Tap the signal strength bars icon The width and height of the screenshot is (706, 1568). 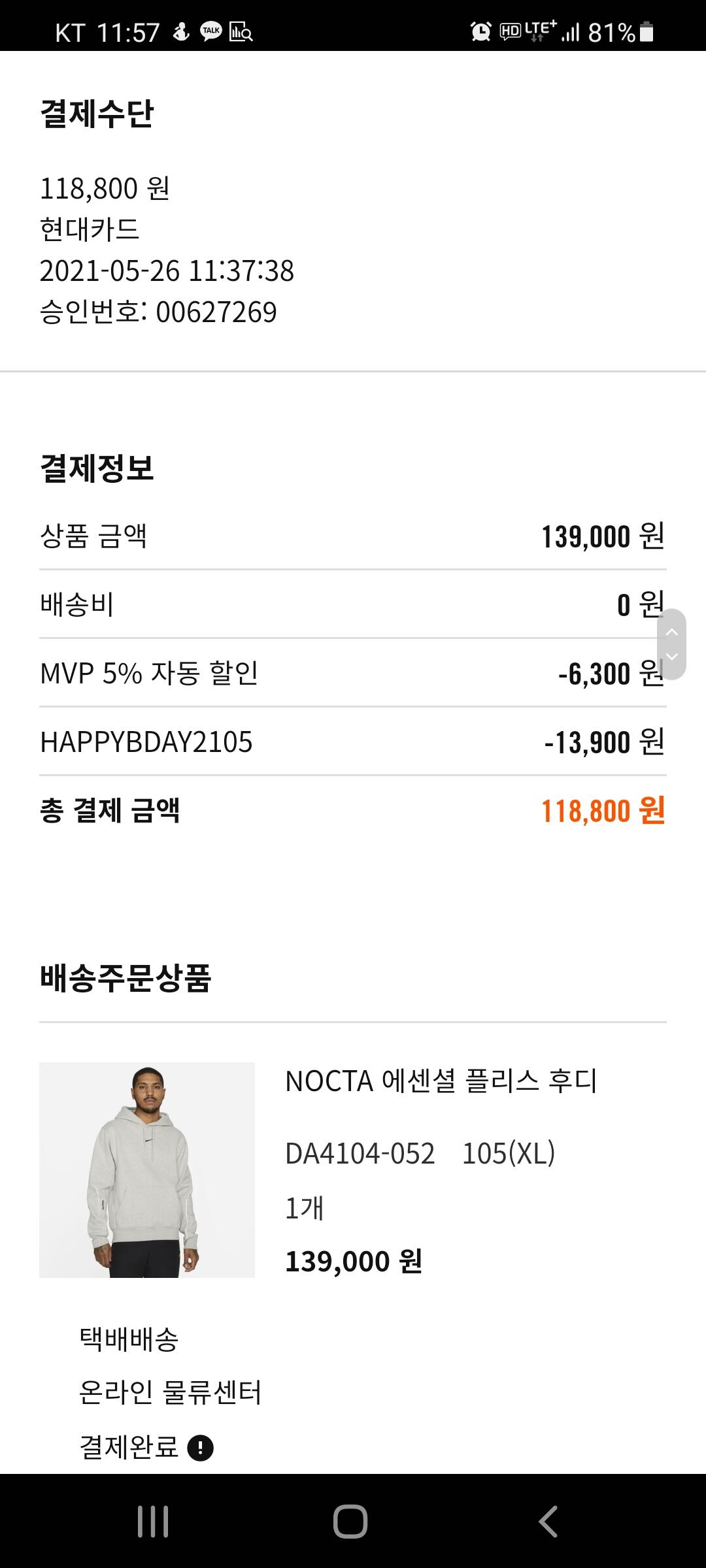click(x=571, y=32)
